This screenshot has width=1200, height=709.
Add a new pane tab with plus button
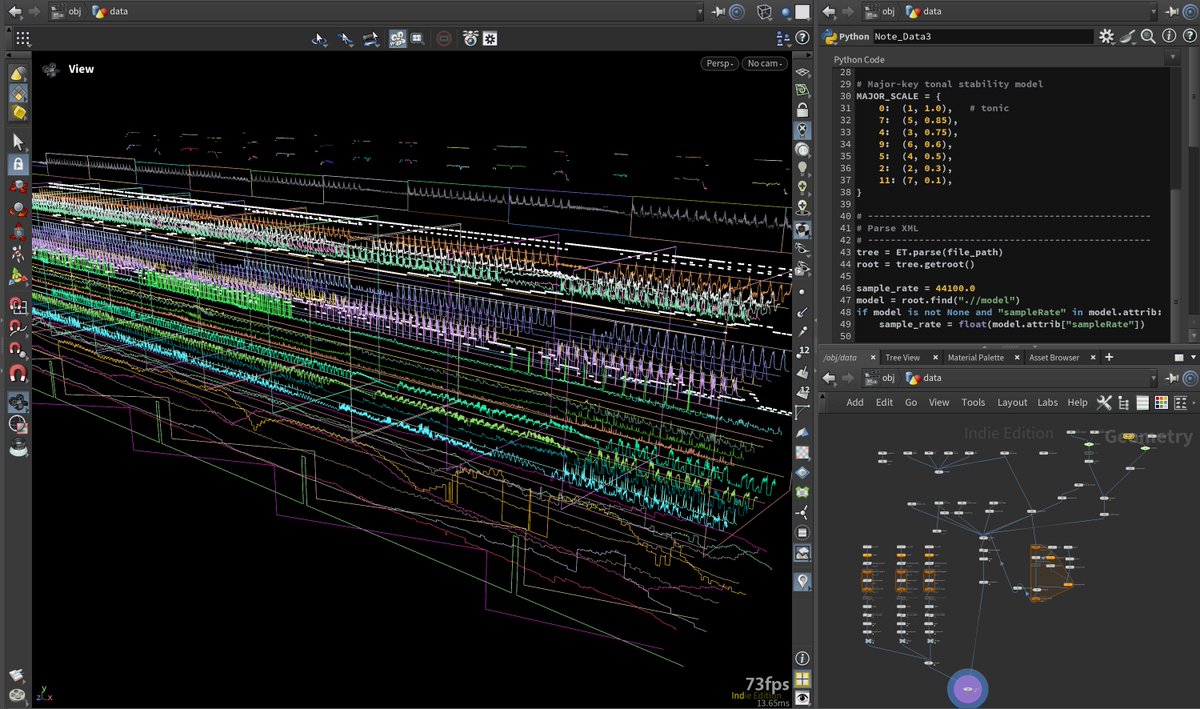[x=1108, y=357]
